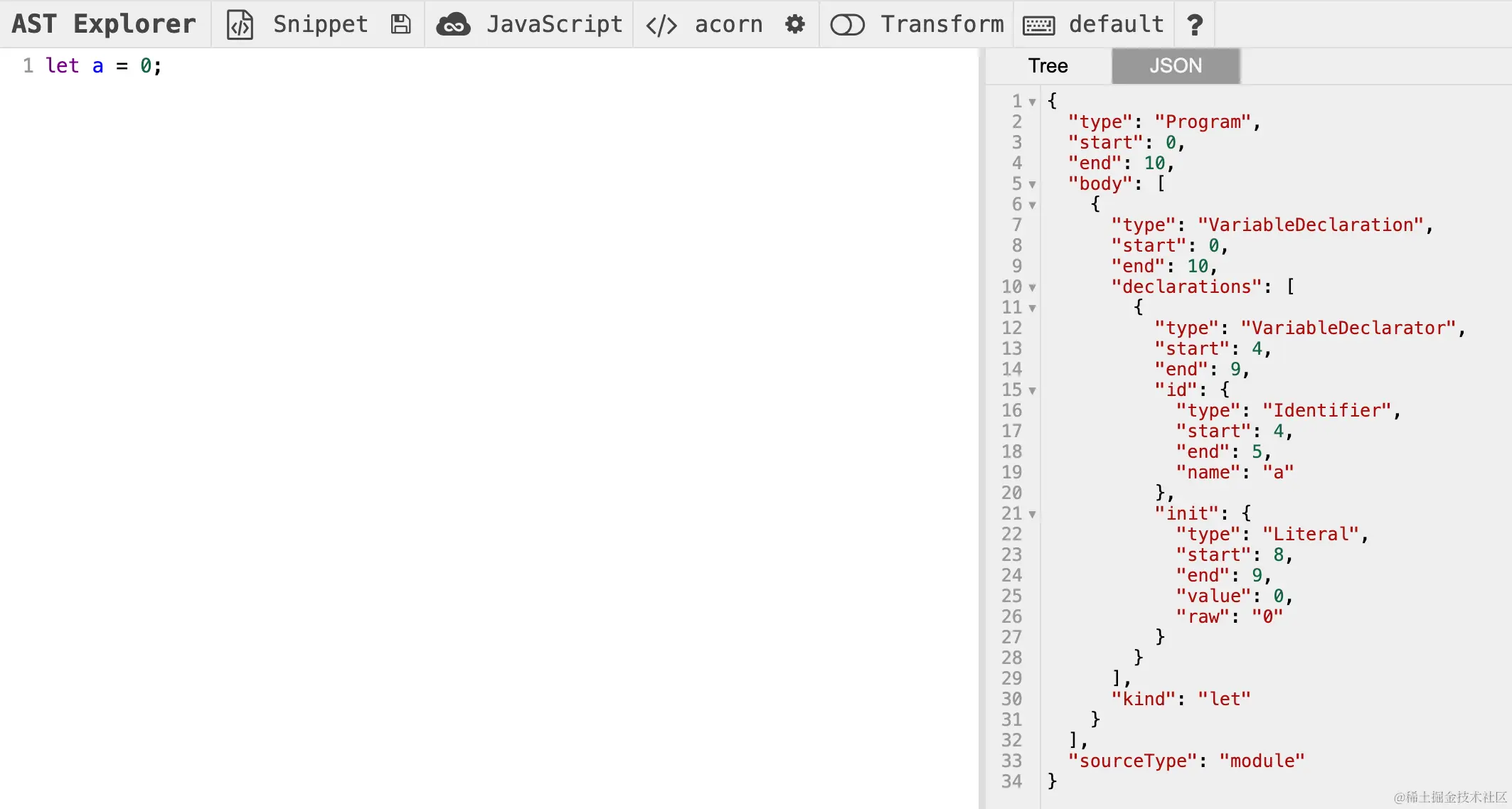This screenshot has width=1512, height=809.
Task: Click the keyboard keymap icon
Action: coord(1038,26)
